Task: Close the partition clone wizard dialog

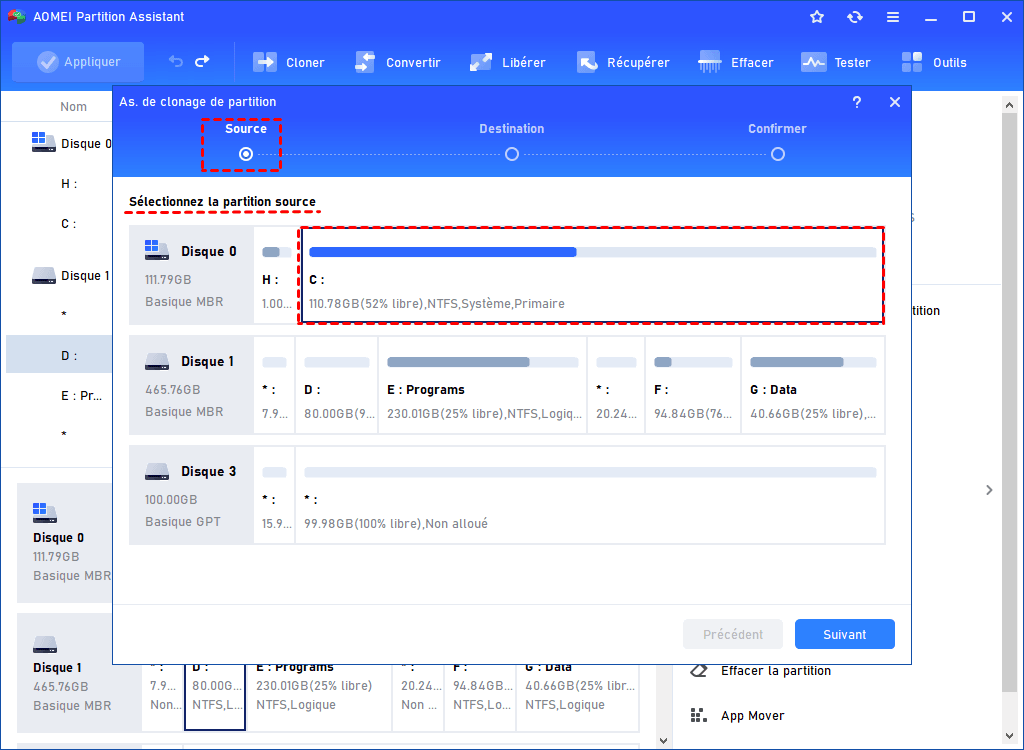Action: [895, 102]
